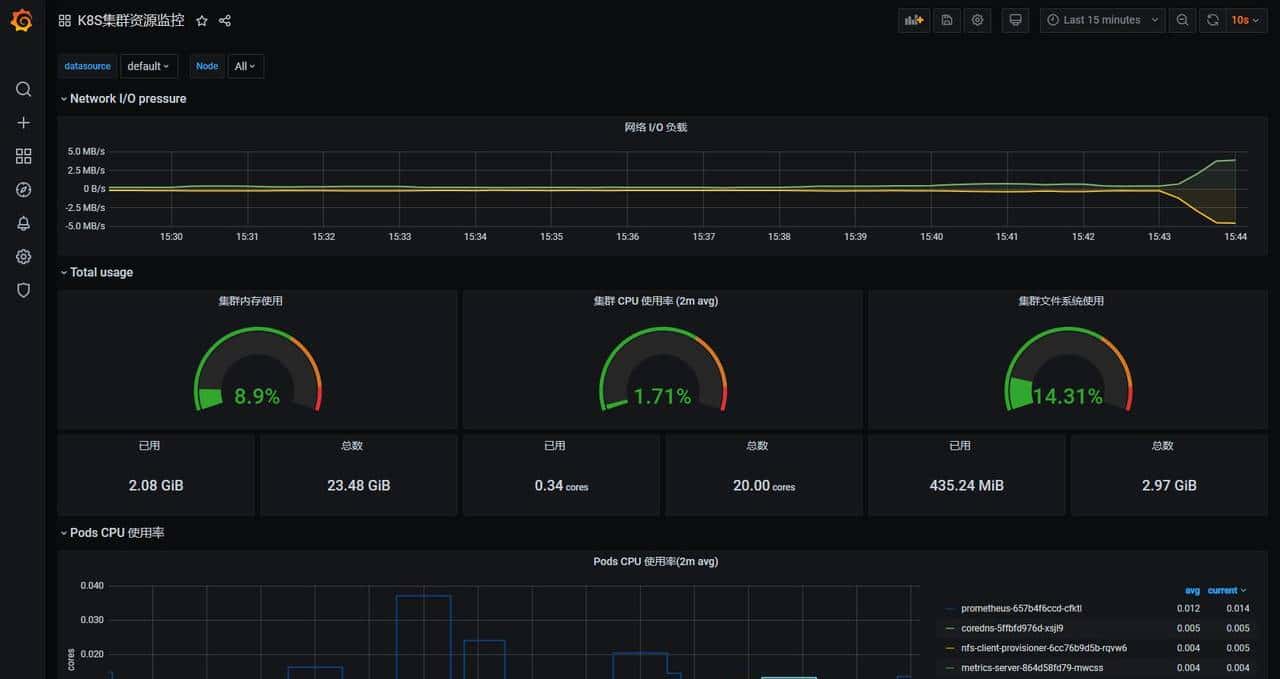Image resolution: width=1280 pixels, height=679 pixels.
Task: Save the dashboard with the save icon
Action: [946, 20]
